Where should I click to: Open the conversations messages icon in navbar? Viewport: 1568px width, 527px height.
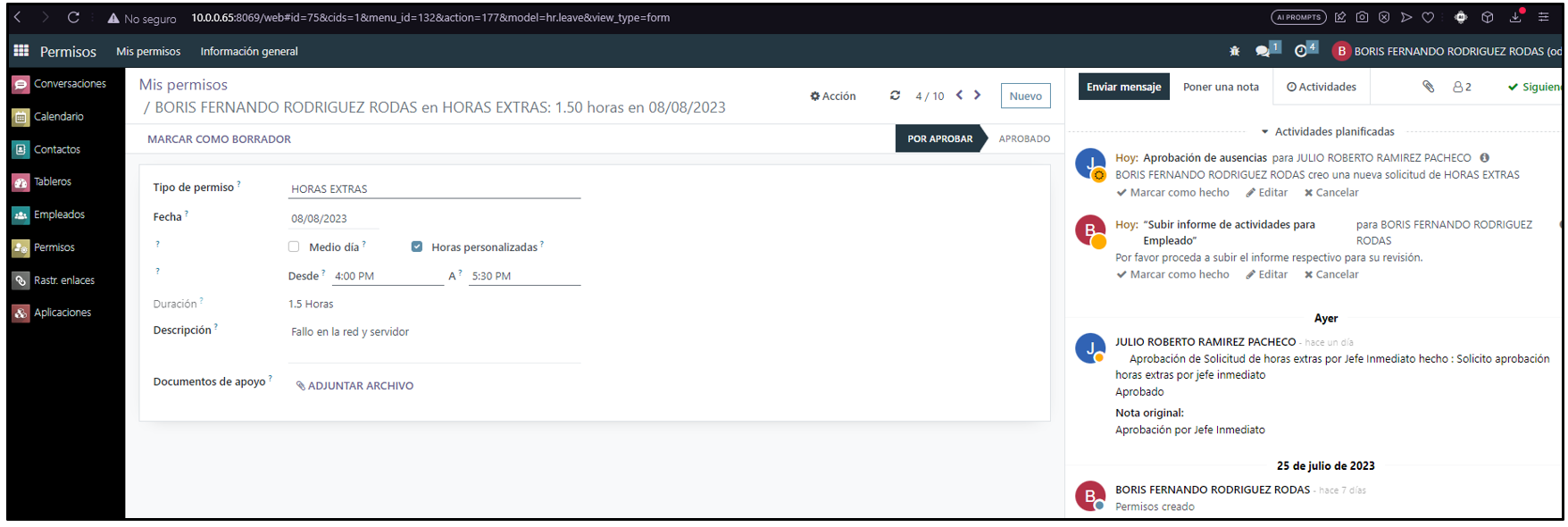coord(1263,52)
